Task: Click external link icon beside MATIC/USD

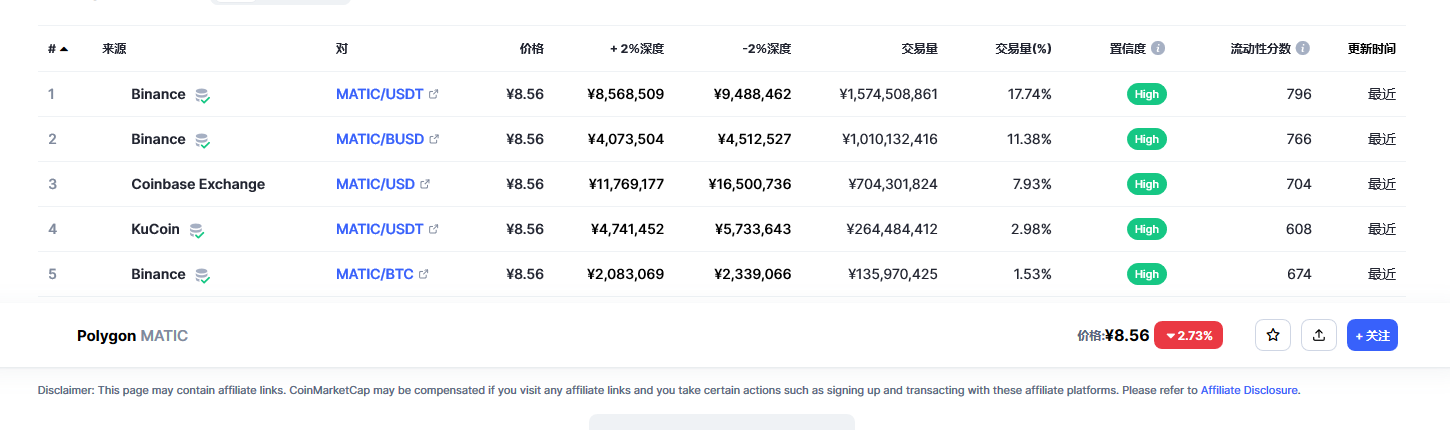Action: (425, 184)
